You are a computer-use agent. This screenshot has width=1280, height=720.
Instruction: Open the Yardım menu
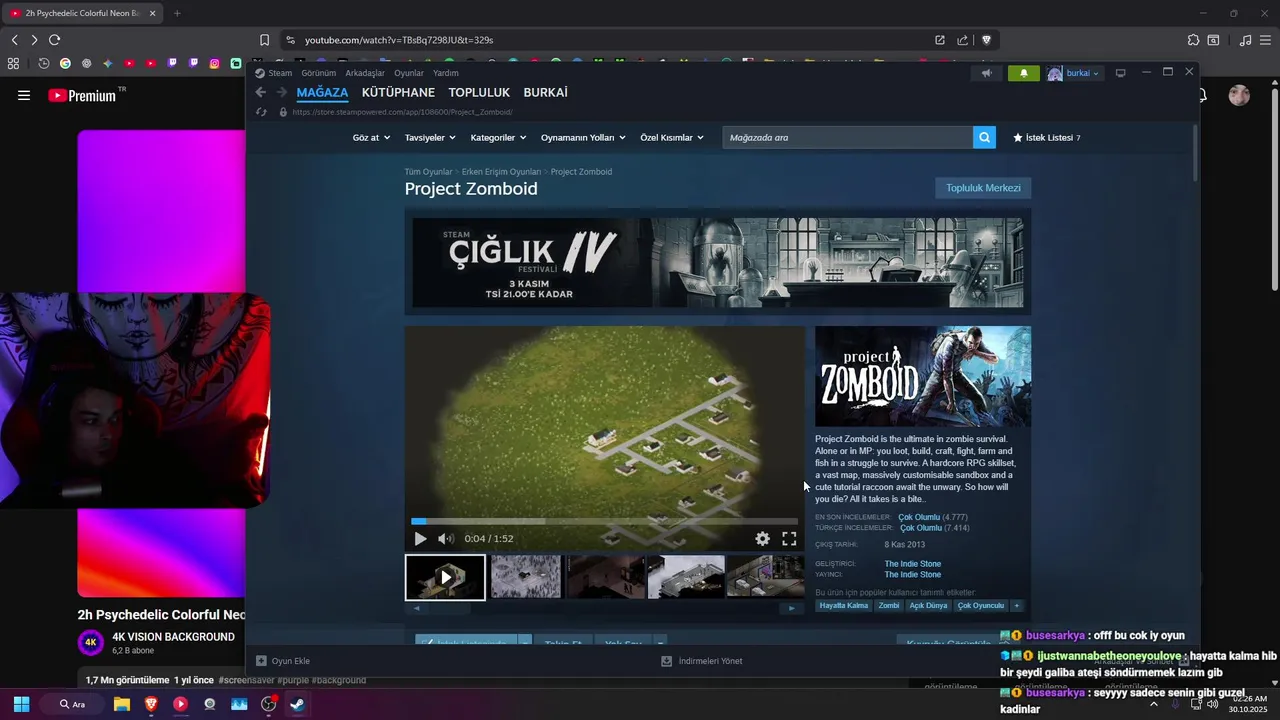pos(445,73)
